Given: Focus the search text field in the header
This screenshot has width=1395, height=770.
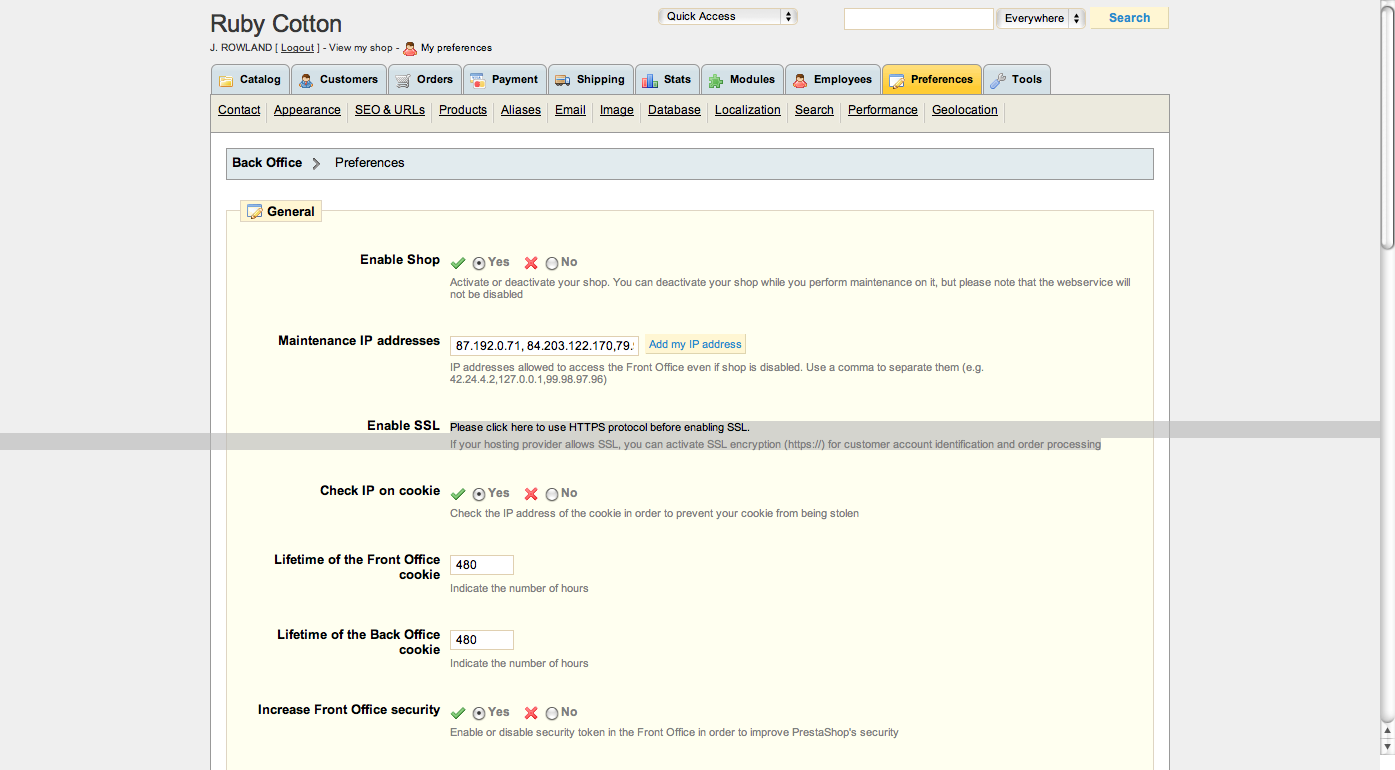Looking at the screenshot, I should point(919,18).
